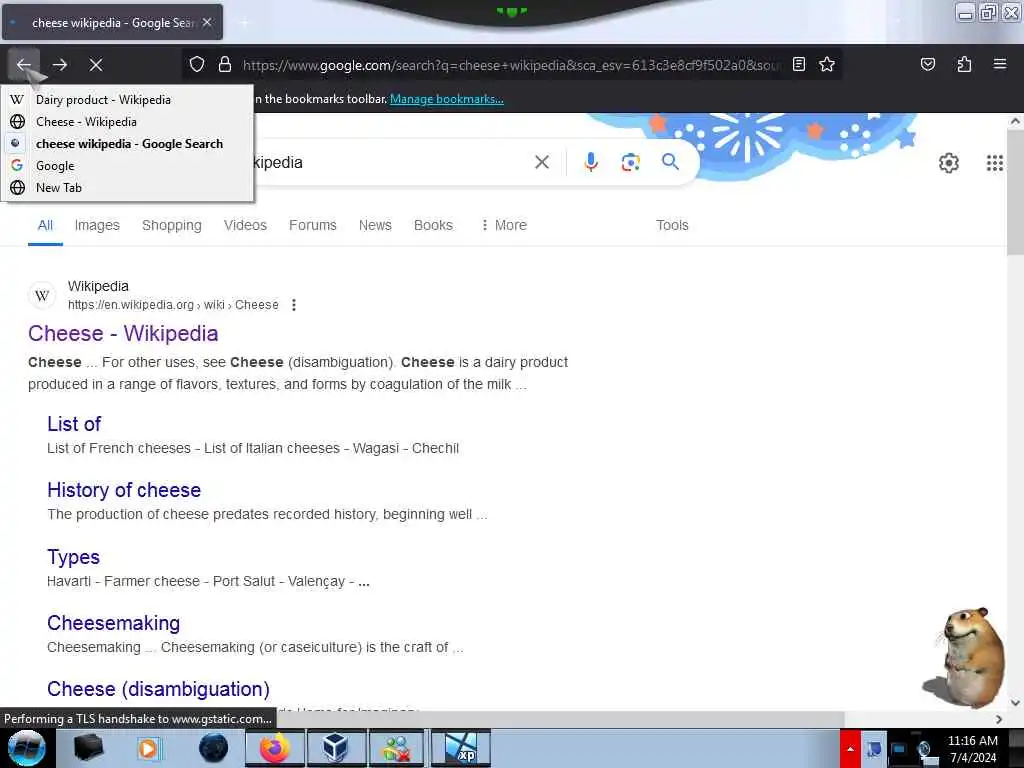Open the tracking protection shield icon

(x=197, y=65)
